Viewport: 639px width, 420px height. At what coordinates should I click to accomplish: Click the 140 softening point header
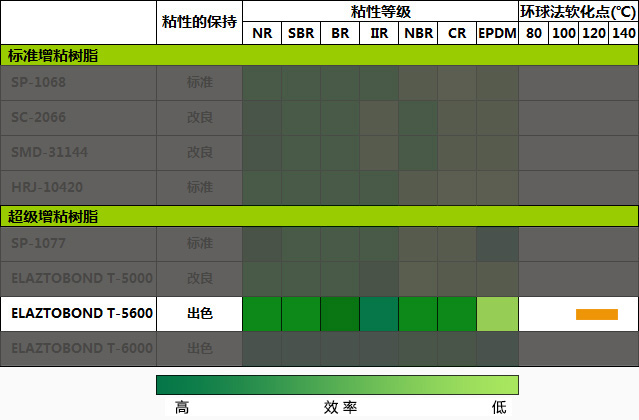click(x=624, y=33)
